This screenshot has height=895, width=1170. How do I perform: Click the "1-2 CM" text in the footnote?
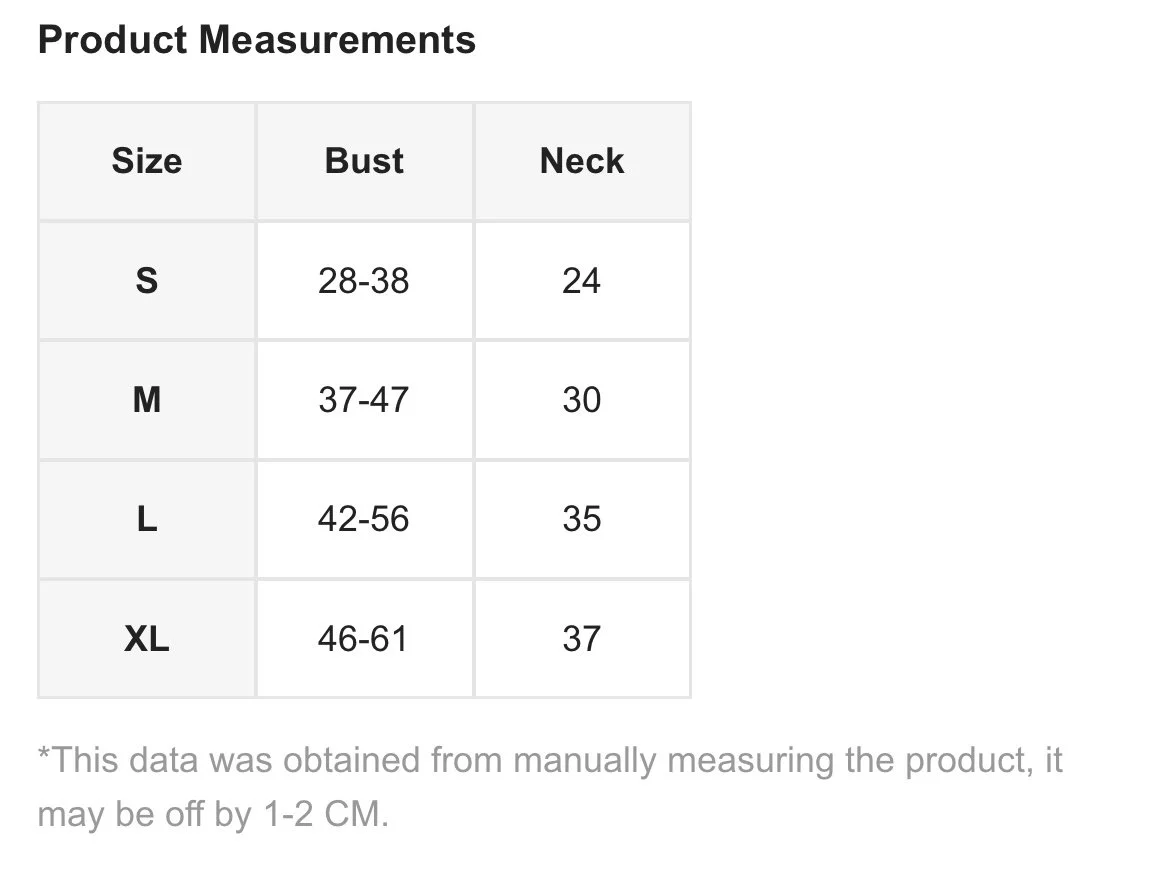pos(325,814)
